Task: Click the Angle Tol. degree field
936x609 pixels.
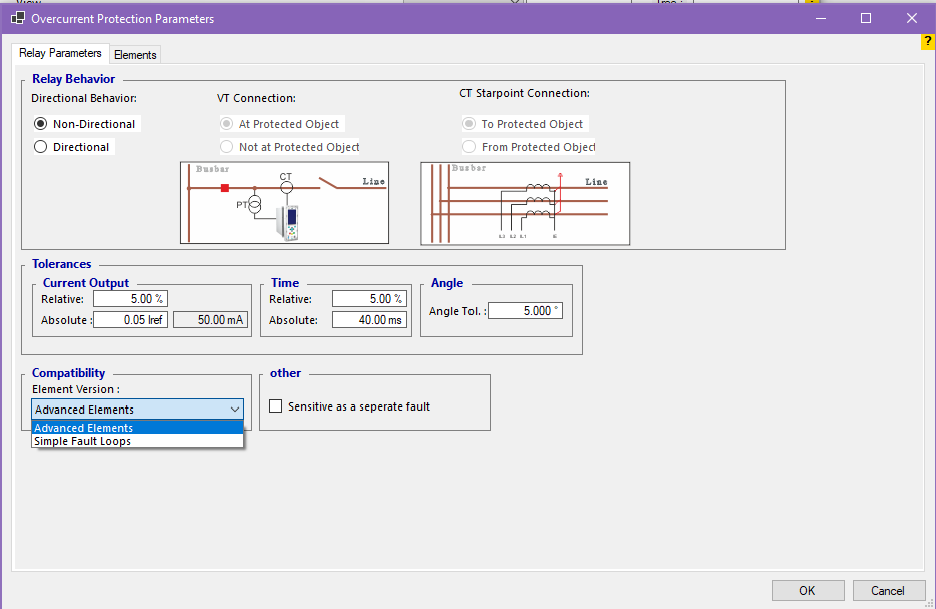Action: pyautogui.click(x=525, y=311)
